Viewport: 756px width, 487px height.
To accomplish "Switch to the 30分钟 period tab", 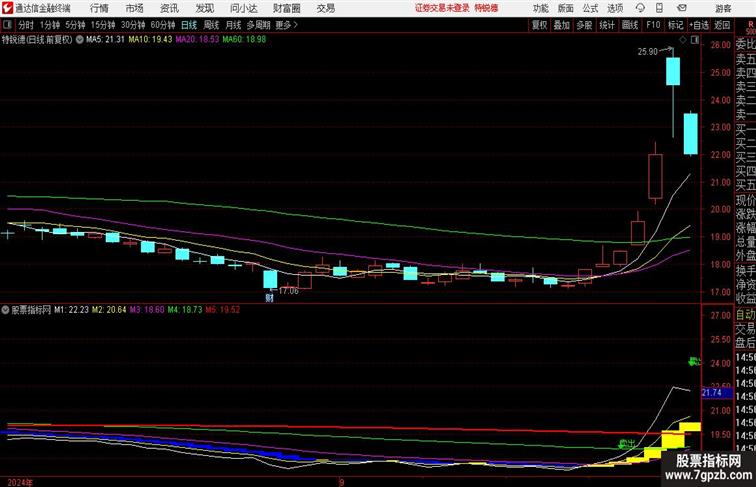I will 133,25.
